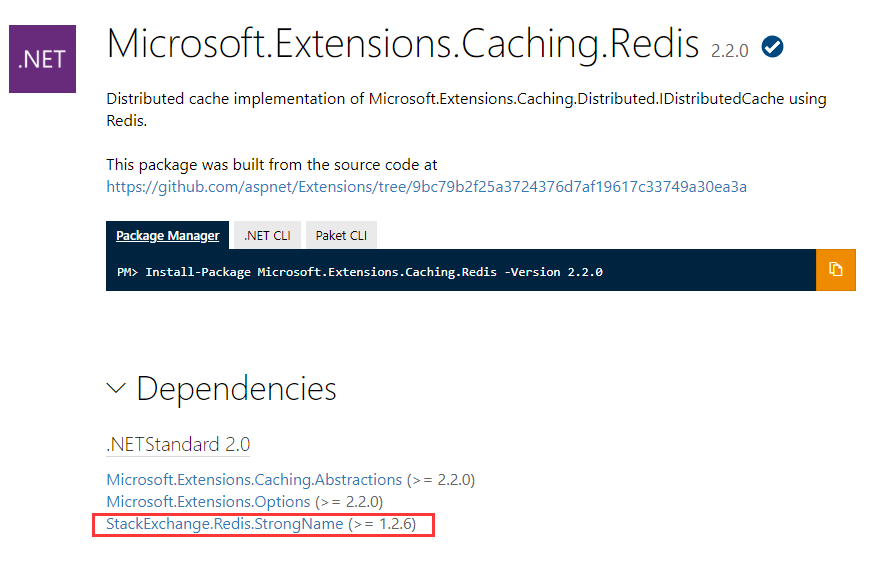Click the purple .NET package logo
The height and width of the screenshot is (564, 873).
coord(42,59)
